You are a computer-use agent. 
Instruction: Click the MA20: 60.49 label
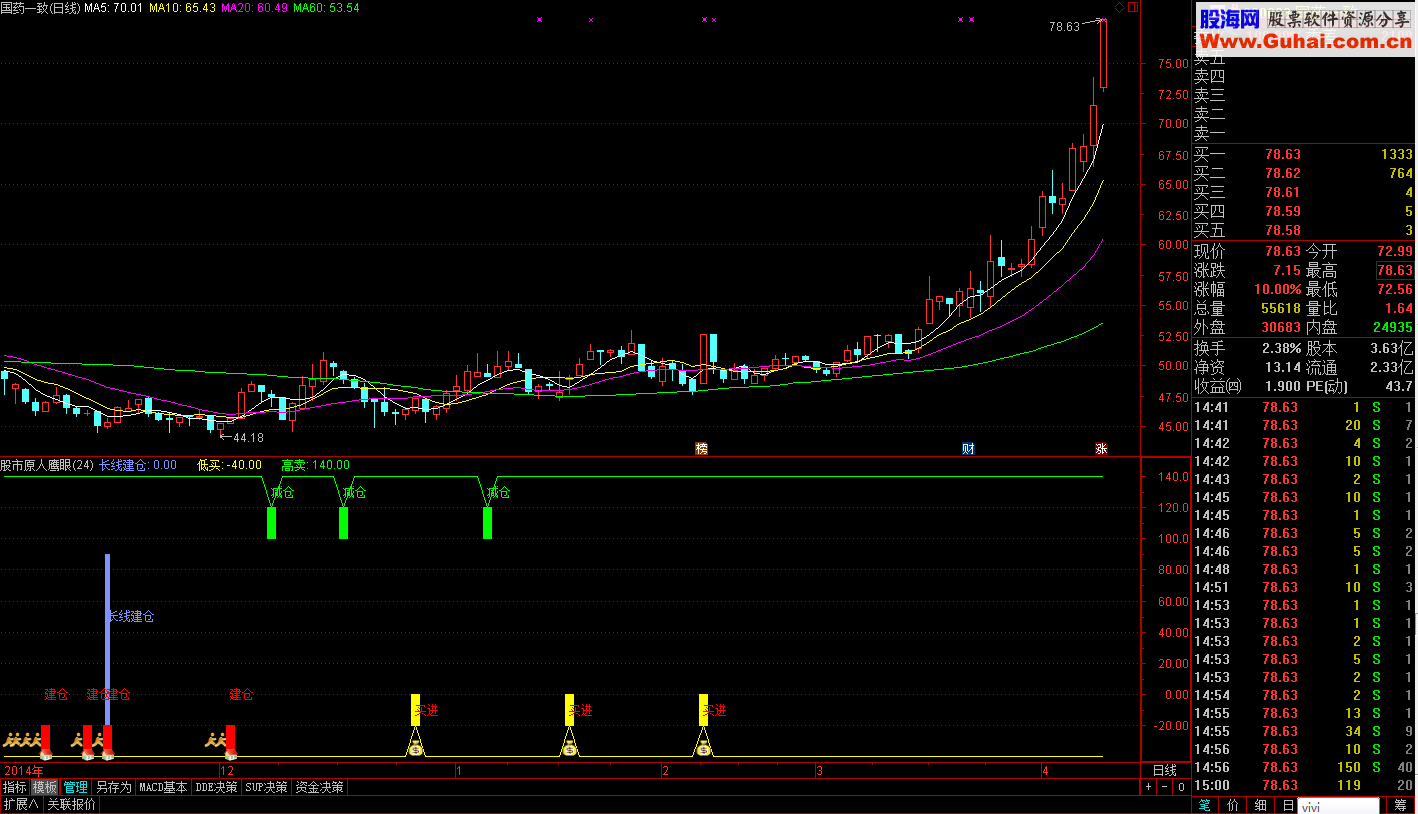pos(255,8)
